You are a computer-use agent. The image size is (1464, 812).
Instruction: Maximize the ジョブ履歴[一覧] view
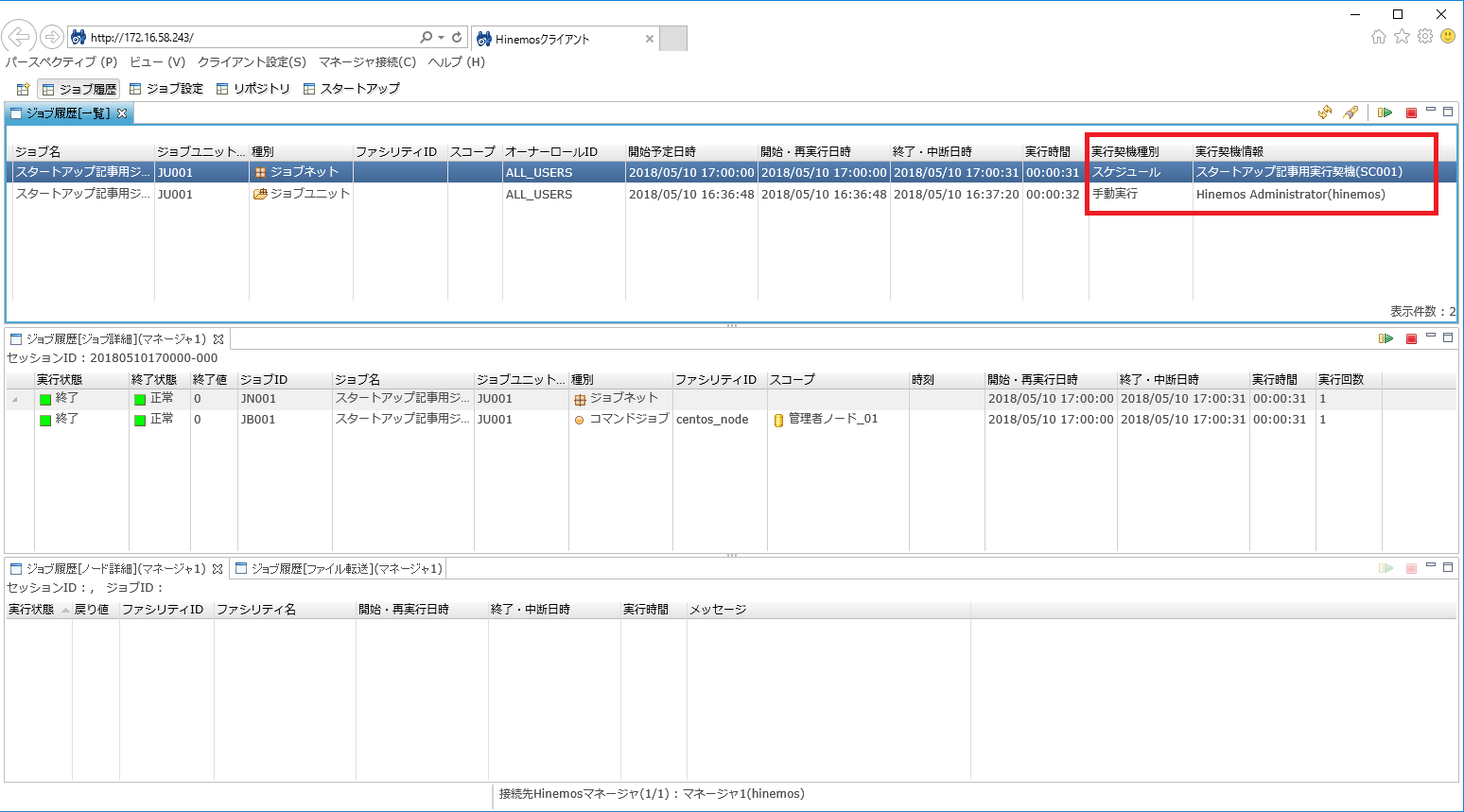(1447, 111)
